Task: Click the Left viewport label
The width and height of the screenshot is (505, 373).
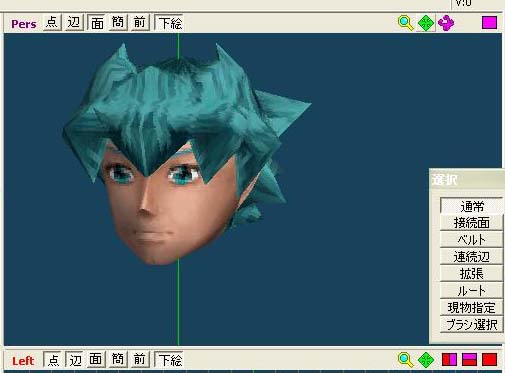Action: (x=23, y=361)
